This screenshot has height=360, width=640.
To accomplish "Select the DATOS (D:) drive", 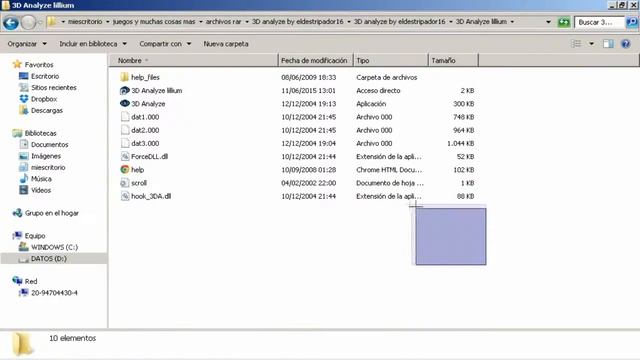I will click(x=49, y=259).
